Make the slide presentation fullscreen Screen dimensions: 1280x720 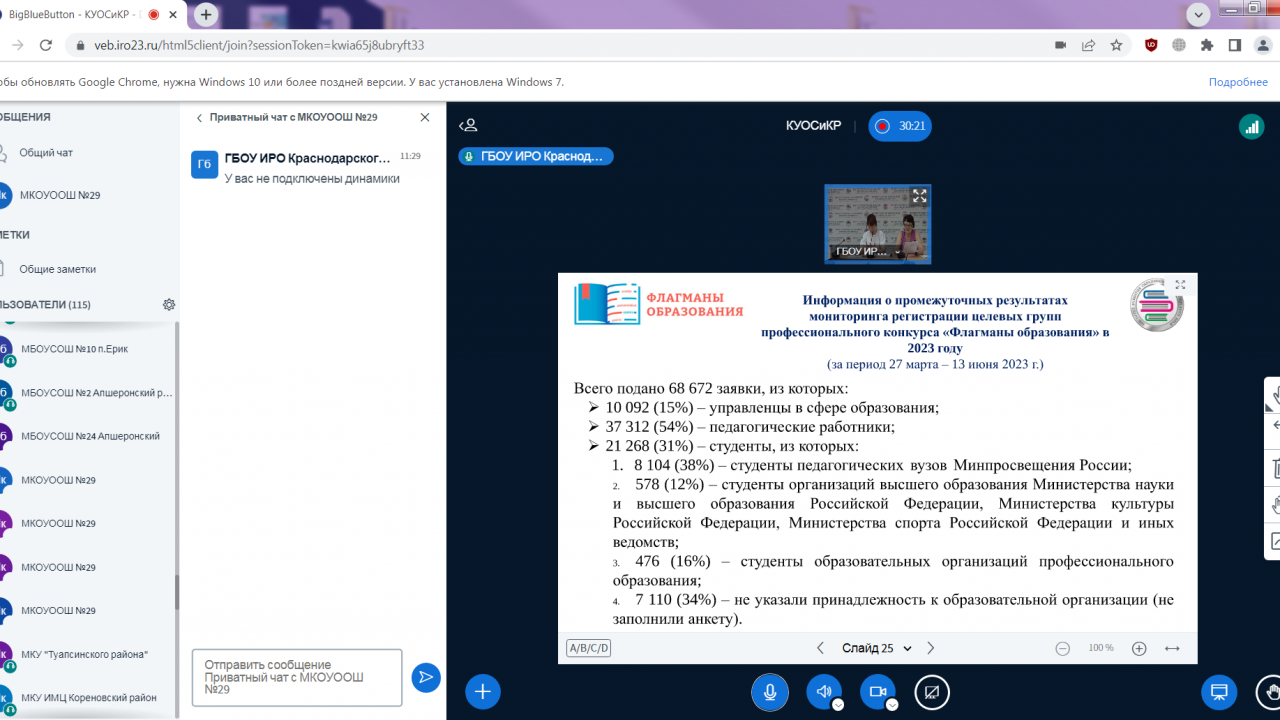coord(1180,285)
